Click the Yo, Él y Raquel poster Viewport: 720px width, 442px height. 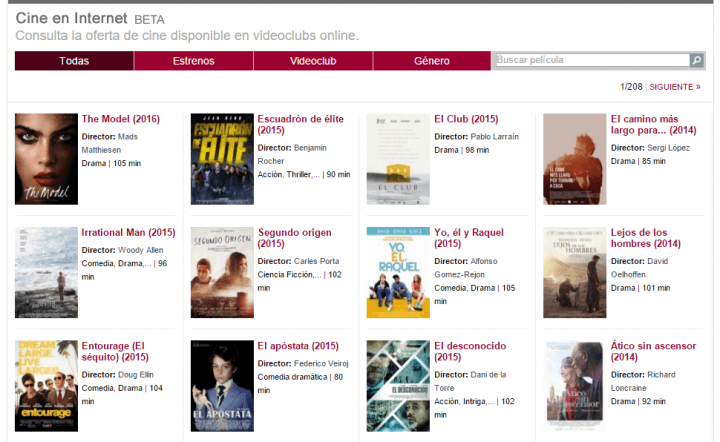(x=398, y=272)
